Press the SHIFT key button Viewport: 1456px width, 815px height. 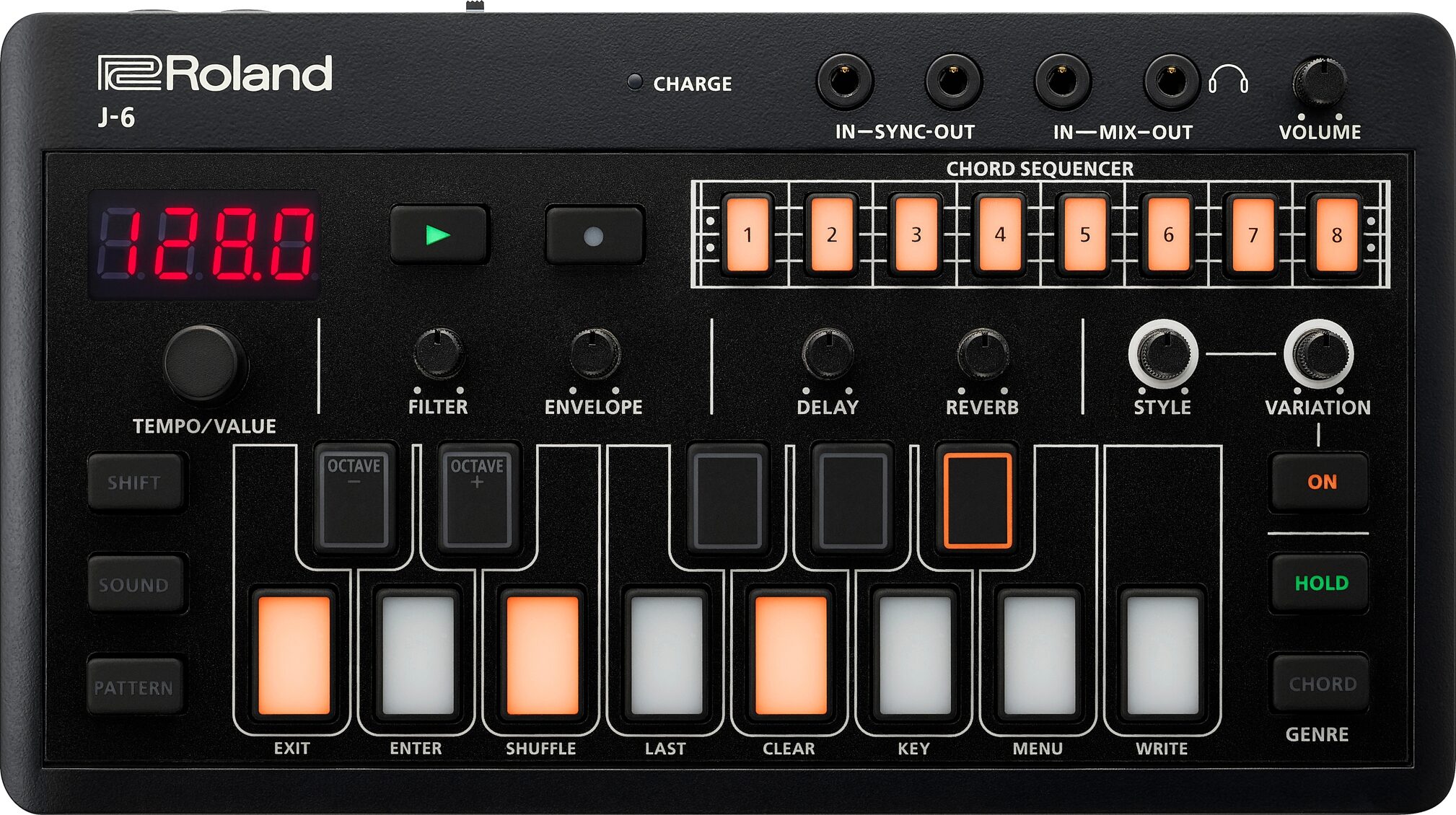119,485
